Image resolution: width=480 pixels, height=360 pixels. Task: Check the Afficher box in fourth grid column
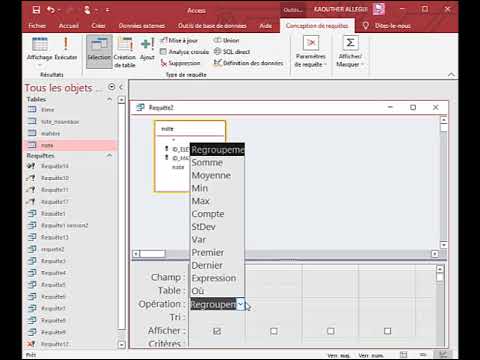387,331
